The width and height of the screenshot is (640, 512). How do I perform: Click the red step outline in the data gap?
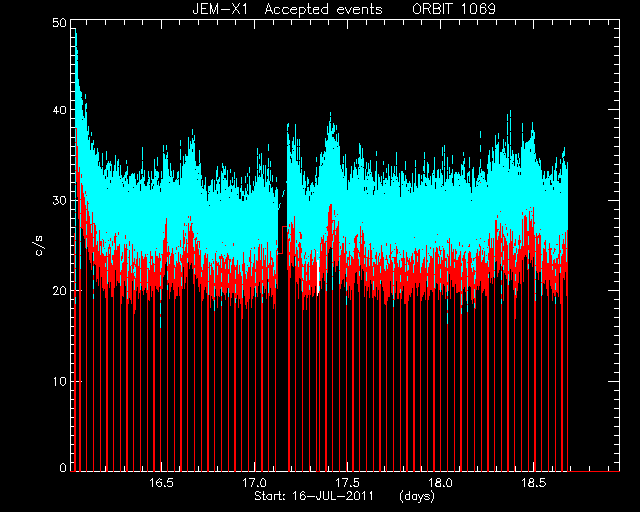(282, 240)
